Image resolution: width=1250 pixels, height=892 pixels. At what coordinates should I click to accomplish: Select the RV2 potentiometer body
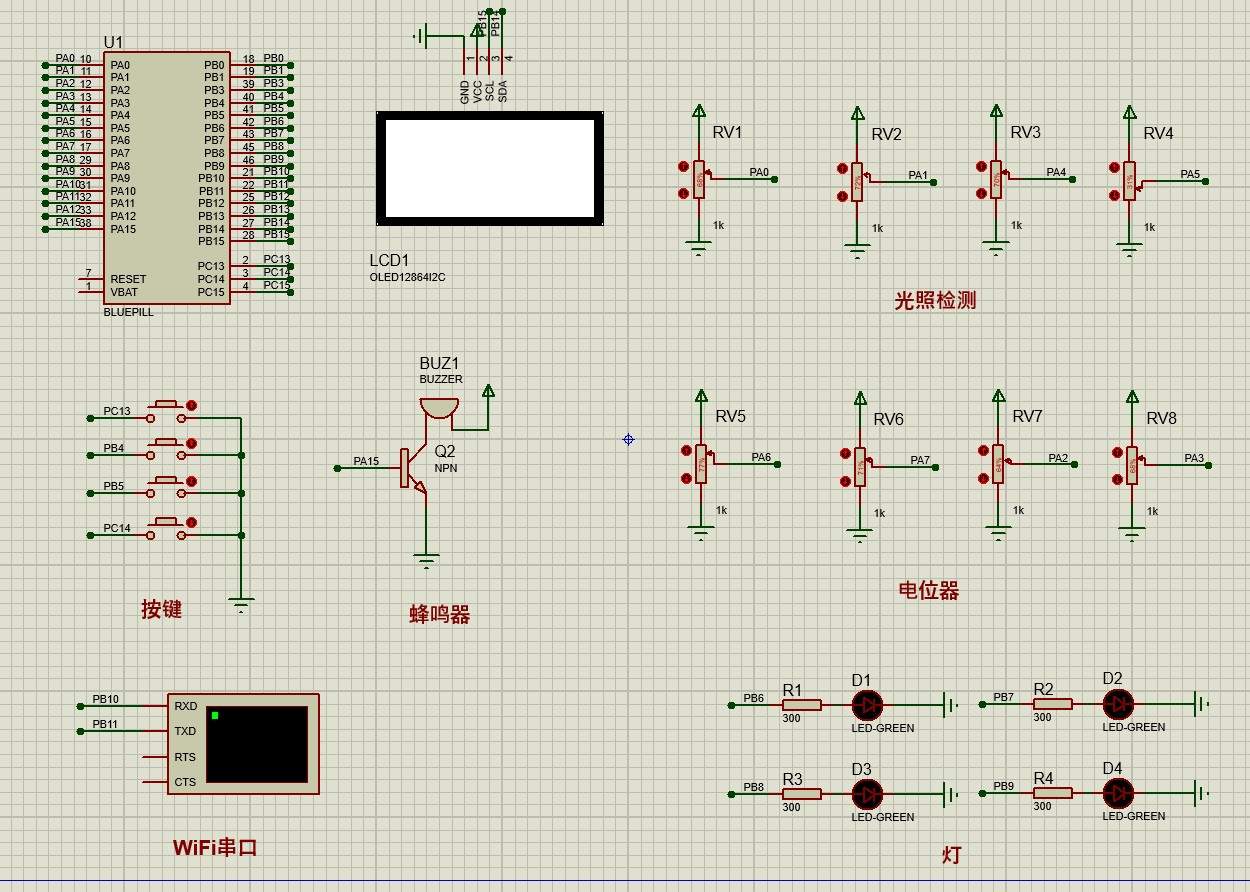[x=857, y=182]
